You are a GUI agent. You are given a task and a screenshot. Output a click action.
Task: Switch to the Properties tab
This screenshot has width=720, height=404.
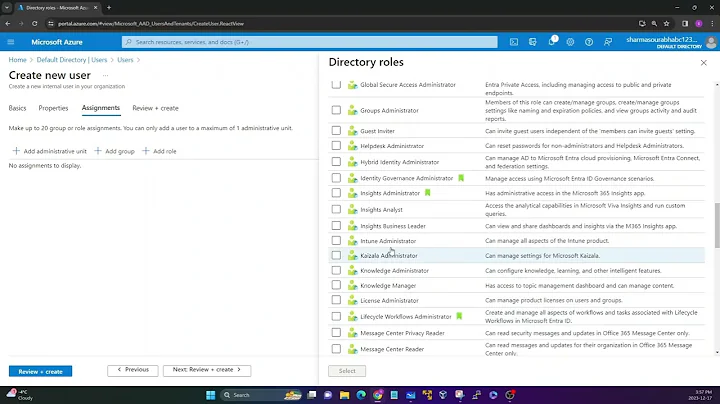point(53,108)
